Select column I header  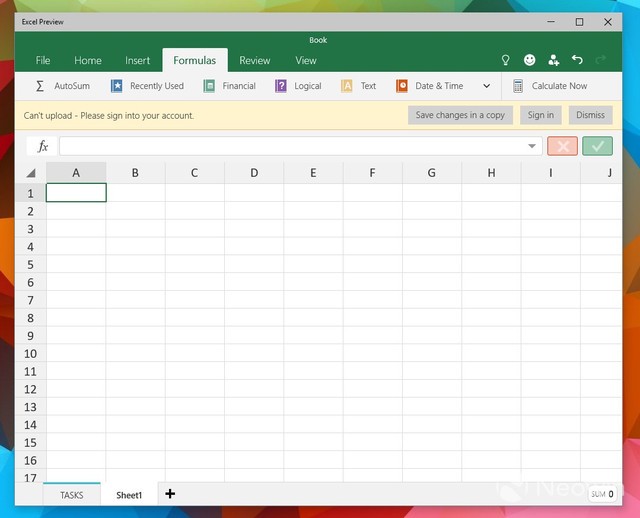(551, 173)
